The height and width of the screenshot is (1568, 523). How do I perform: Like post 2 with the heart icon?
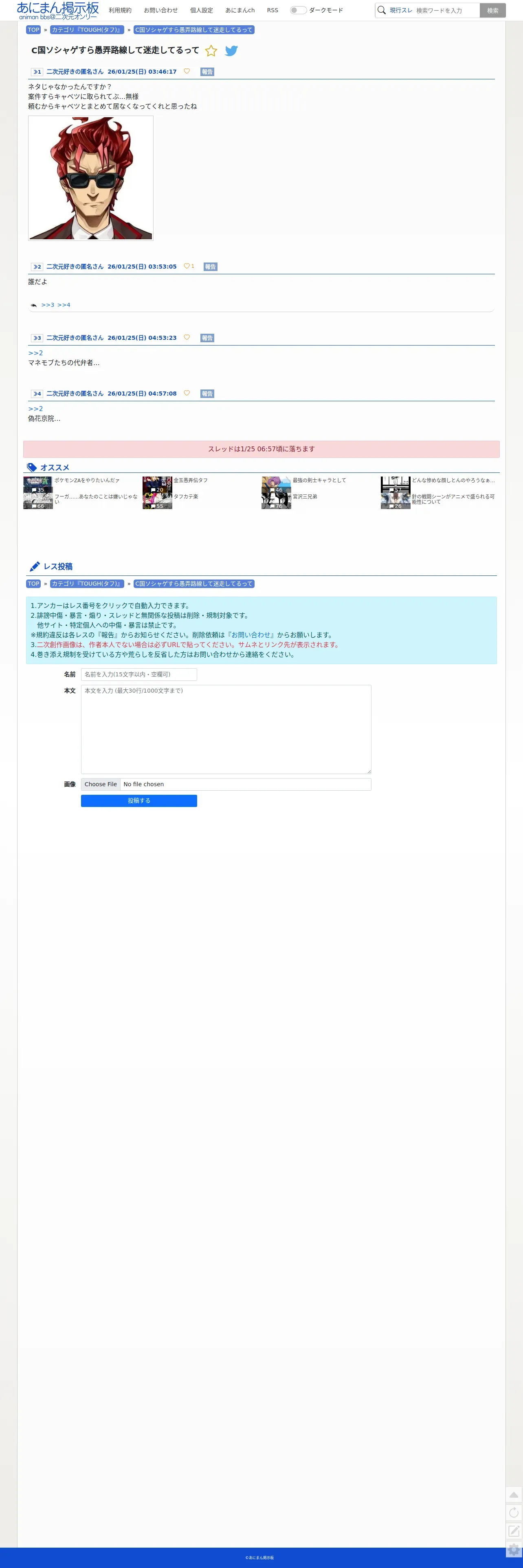coord(187,266)
